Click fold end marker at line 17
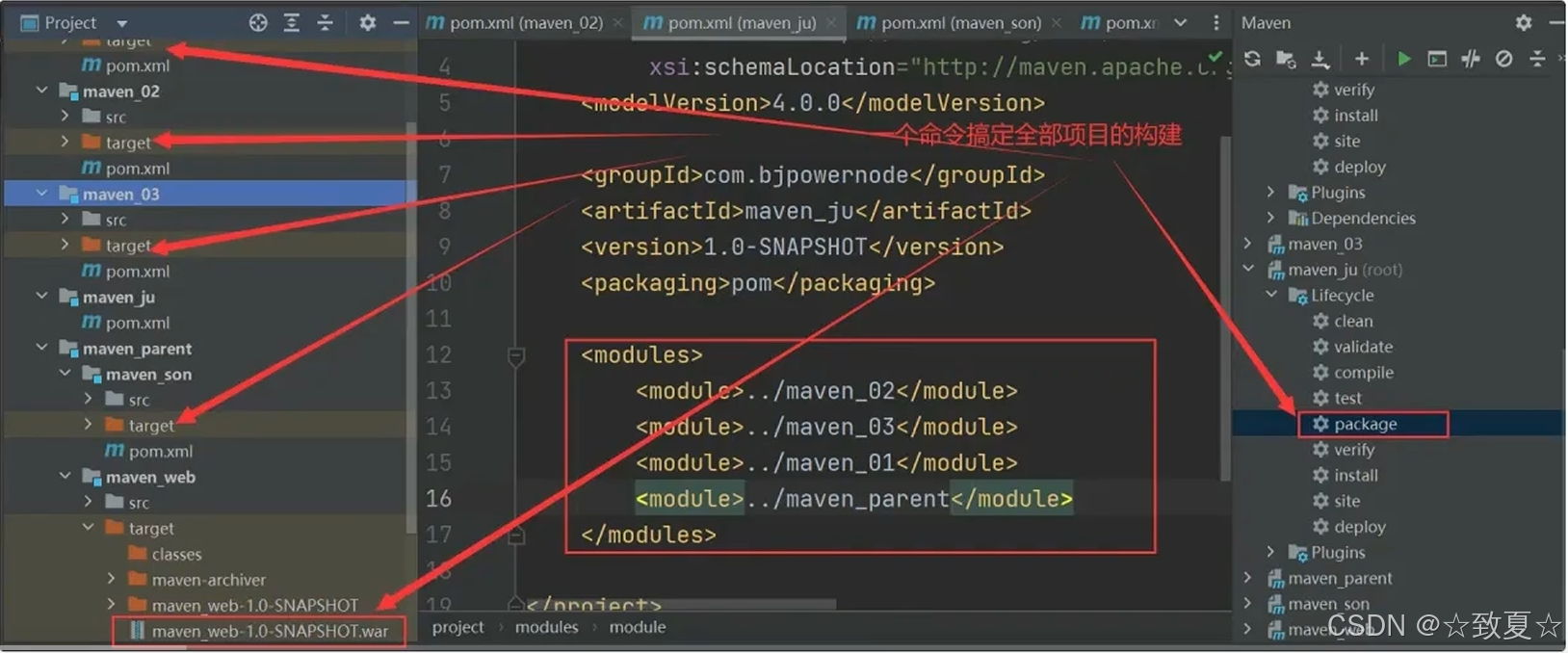 [x=516, y=535]
